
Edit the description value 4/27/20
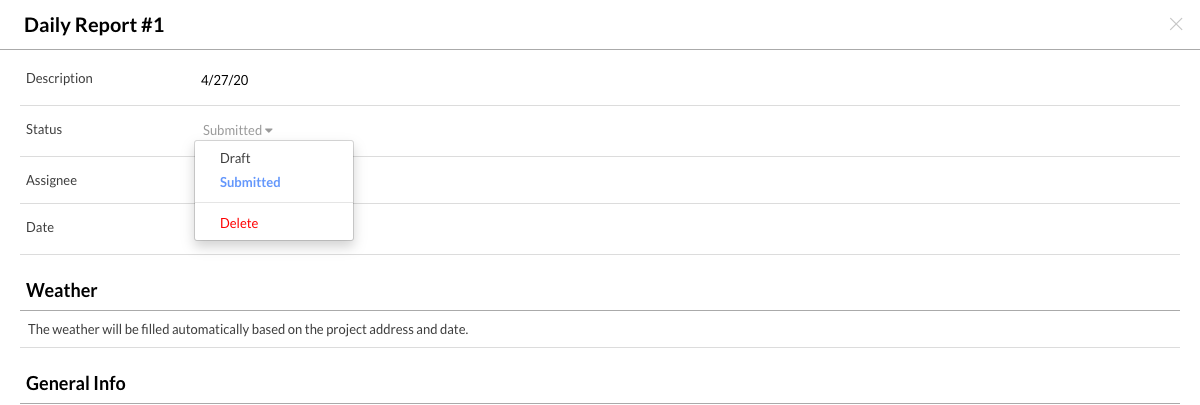pos(224,80)
